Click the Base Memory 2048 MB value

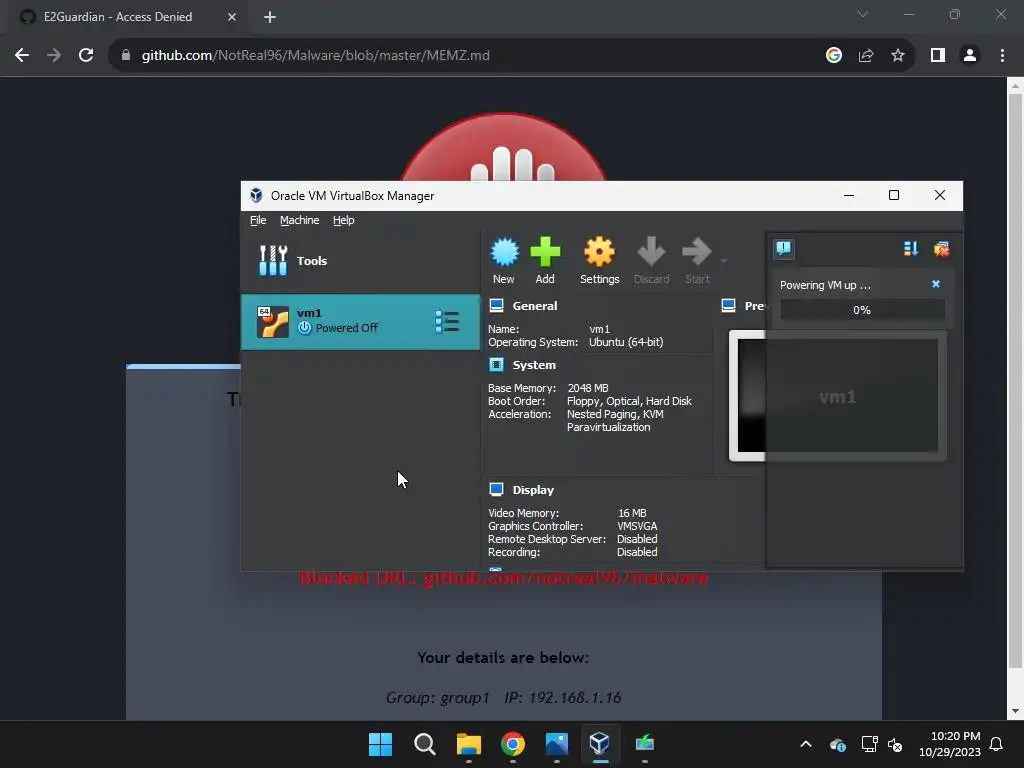click(x=588, y=388)
